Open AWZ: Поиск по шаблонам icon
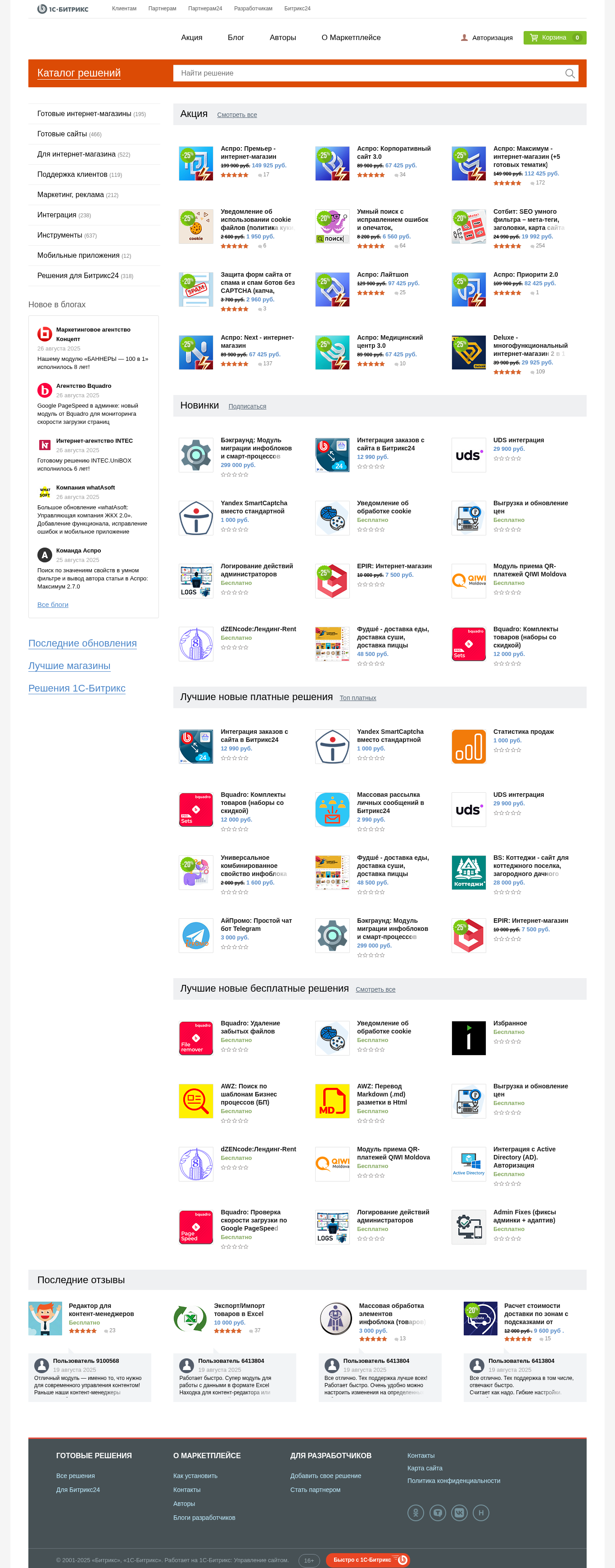The image size is (615, 1568). [196, 1101]
